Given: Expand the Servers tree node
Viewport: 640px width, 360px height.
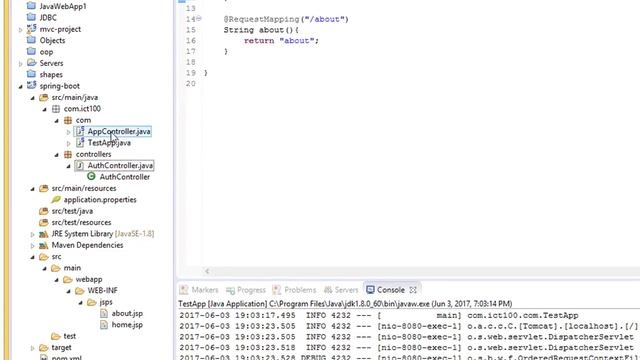Looking at the screenshot, I should [x=20, y=64].
